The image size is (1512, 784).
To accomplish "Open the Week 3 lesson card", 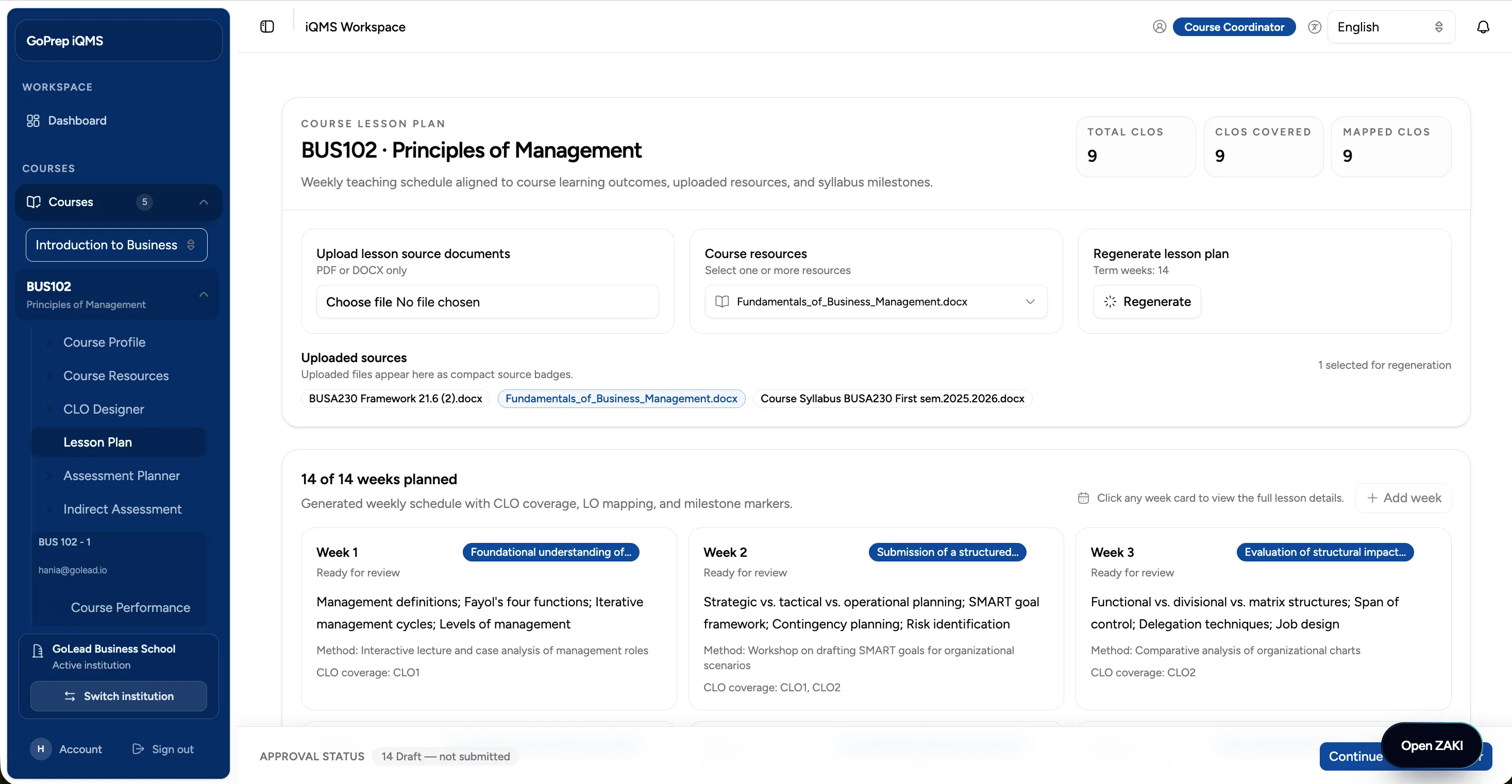I will click(1263, 619).
